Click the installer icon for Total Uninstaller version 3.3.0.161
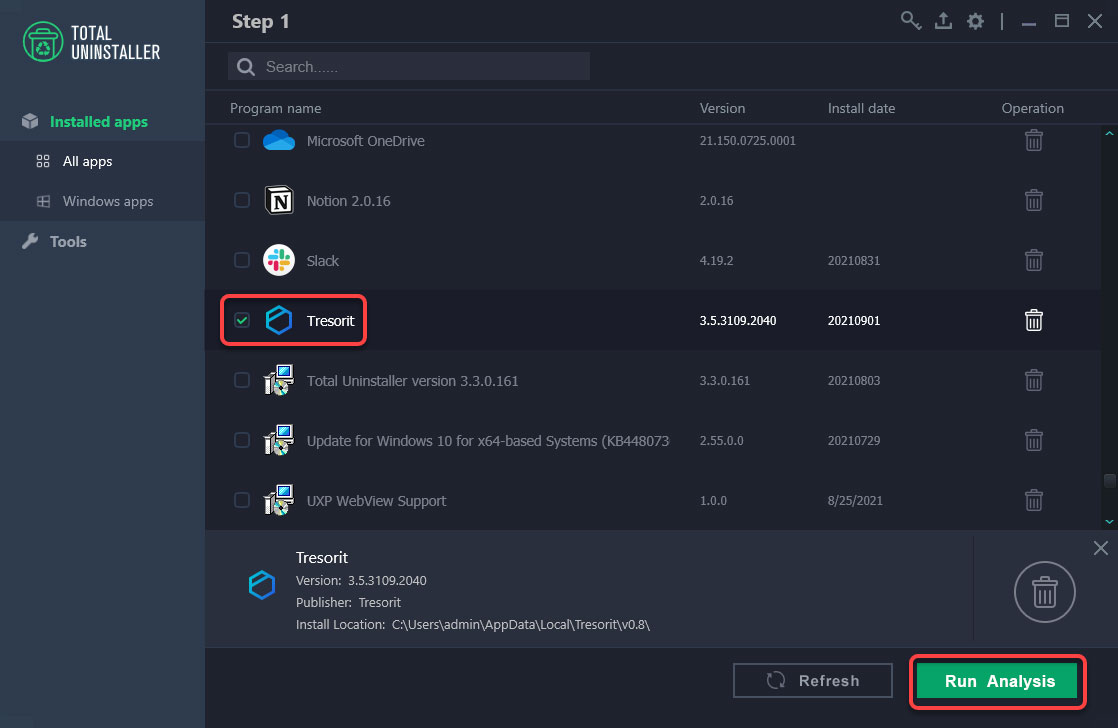The width and height of the screenshot is (1118, 728). pyautogui.click(x=279, y=380)
